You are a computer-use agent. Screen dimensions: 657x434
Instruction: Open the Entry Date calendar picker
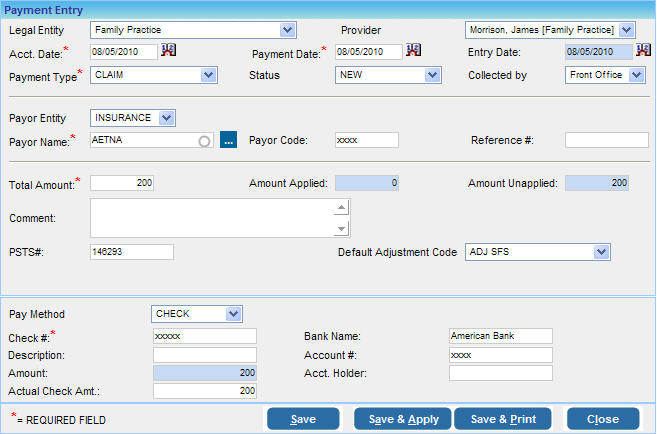643,50
